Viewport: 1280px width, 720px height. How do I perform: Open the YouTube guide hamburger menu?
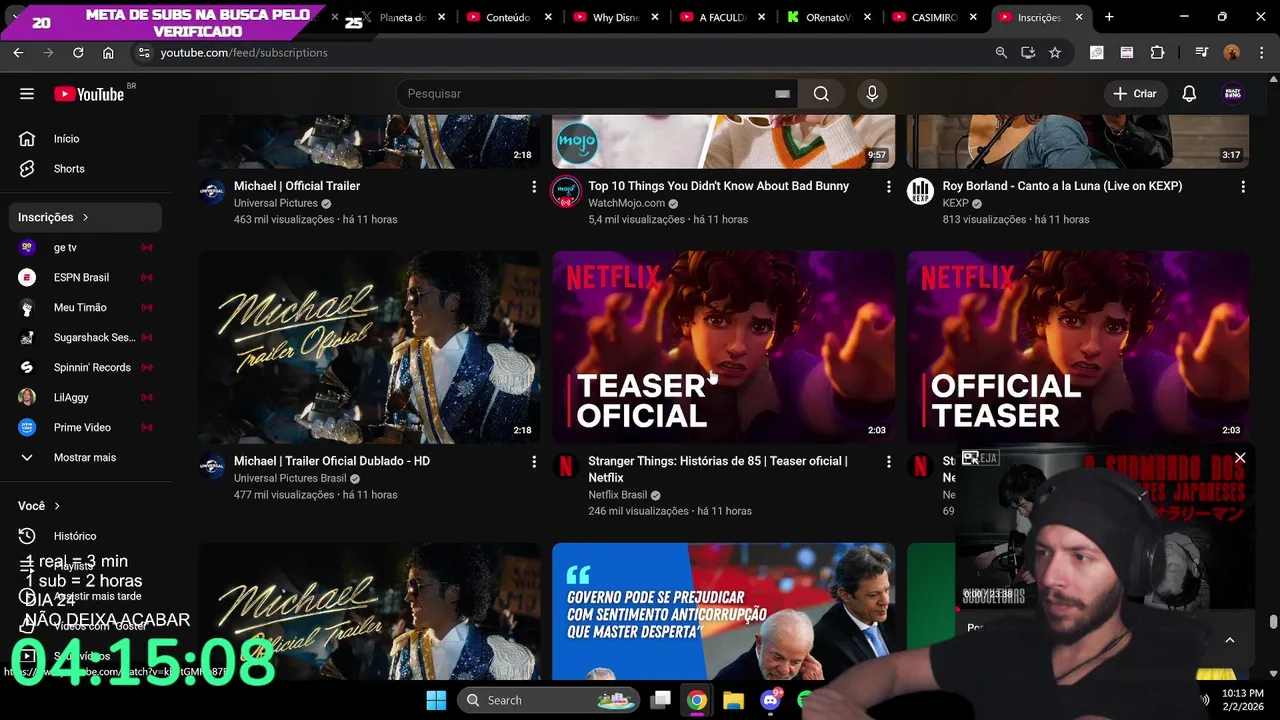point(27,94)
